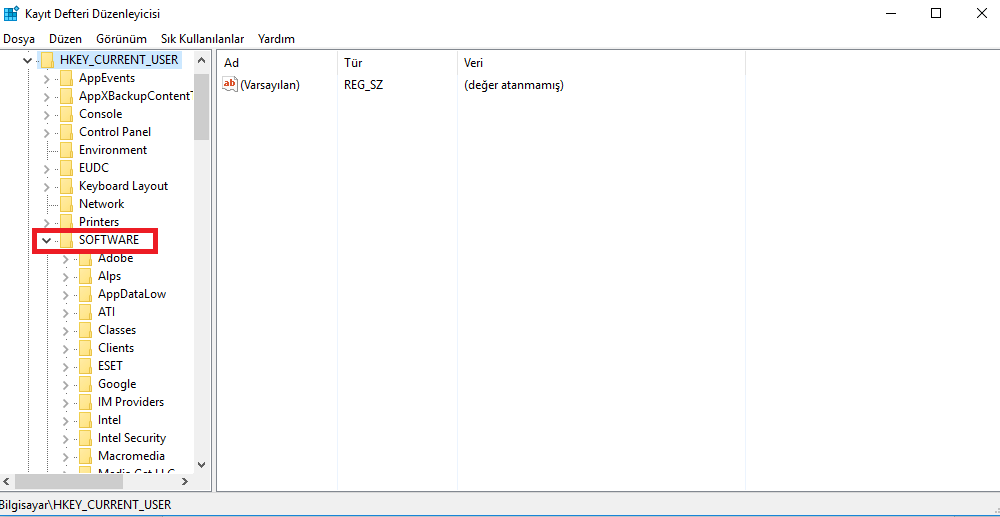Open the Görünüm menu

122,39
